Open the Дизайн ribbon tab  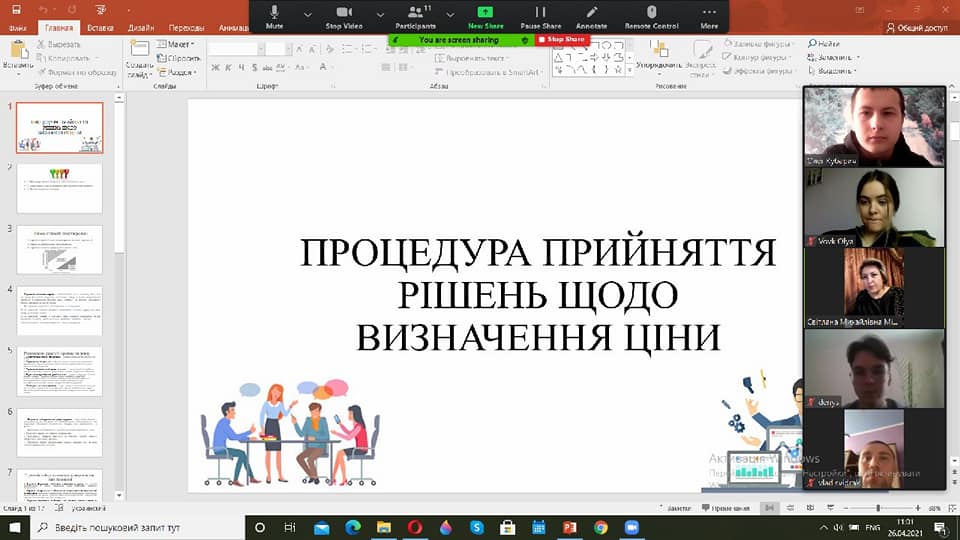(142, 29)
